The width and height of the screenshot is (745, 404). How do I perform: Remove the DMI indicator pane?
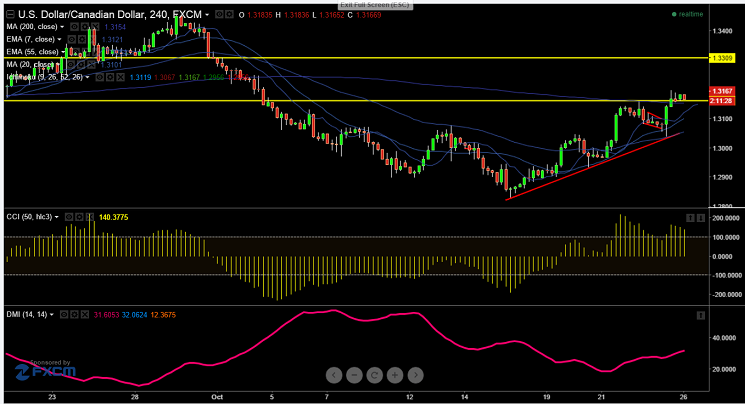pos(85,315)
